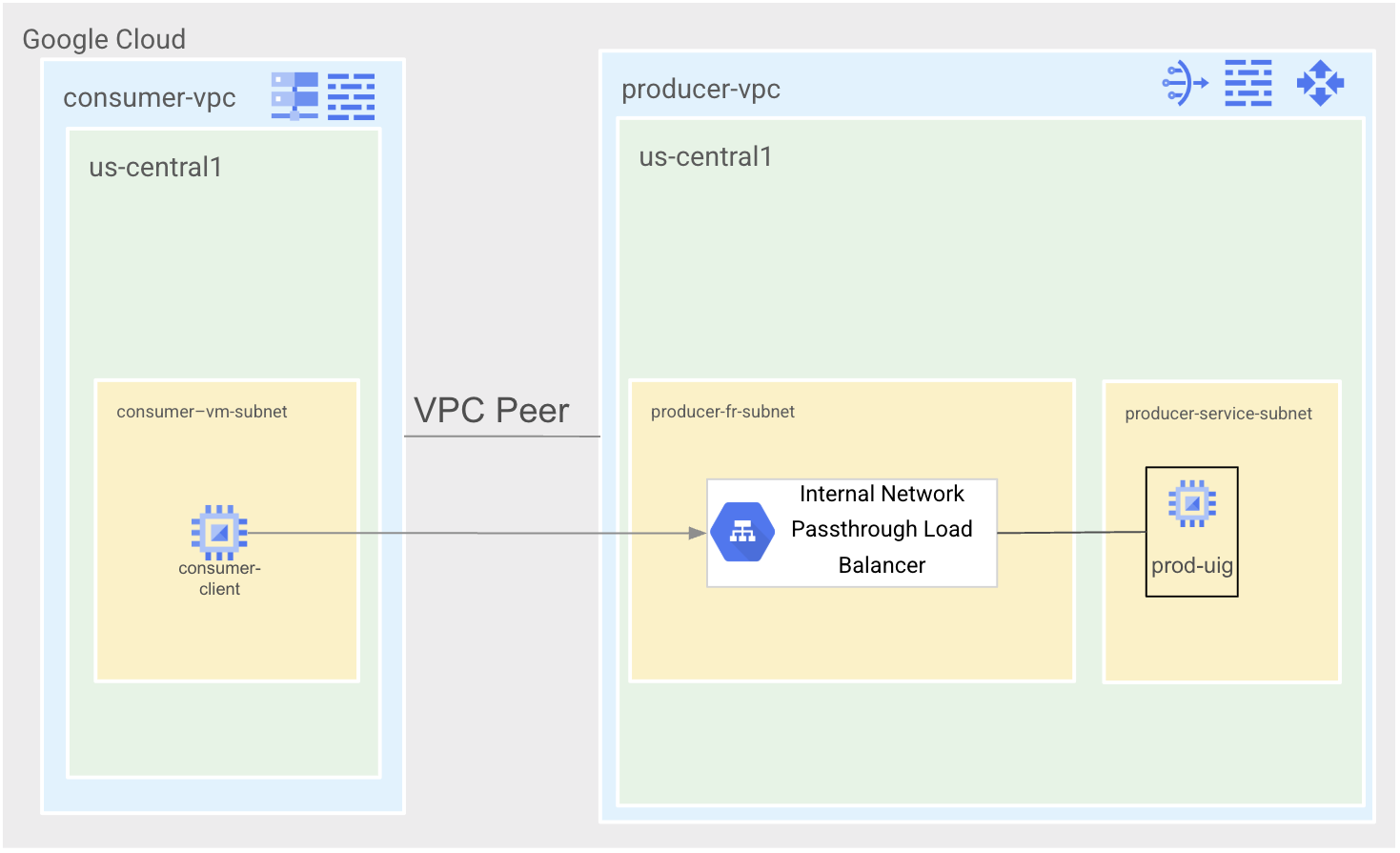Select the Google Cloud heading

click(x=104, y=39)
